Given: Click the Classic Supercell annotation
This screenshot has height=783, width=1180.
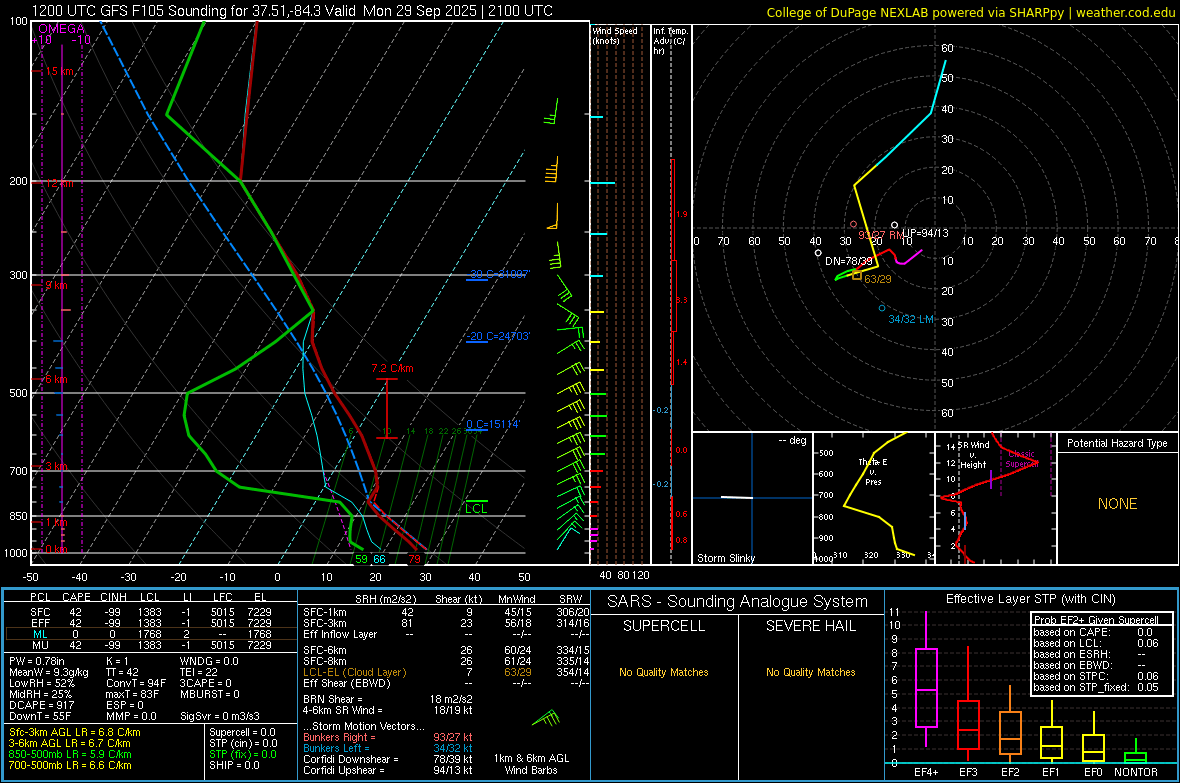Looking at the screenshot, I should pyautogui.click(x=1021, y=459).
